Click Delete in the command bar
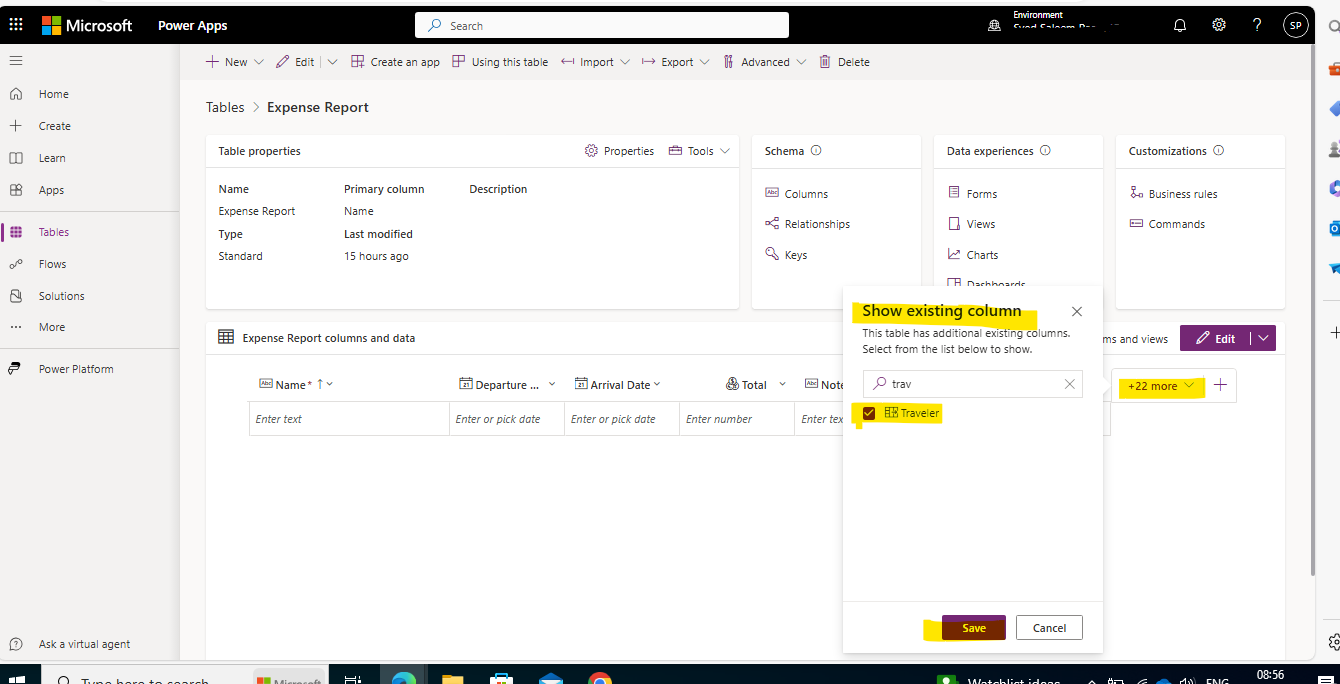1340x684 pixels. [x=844, y=62]
